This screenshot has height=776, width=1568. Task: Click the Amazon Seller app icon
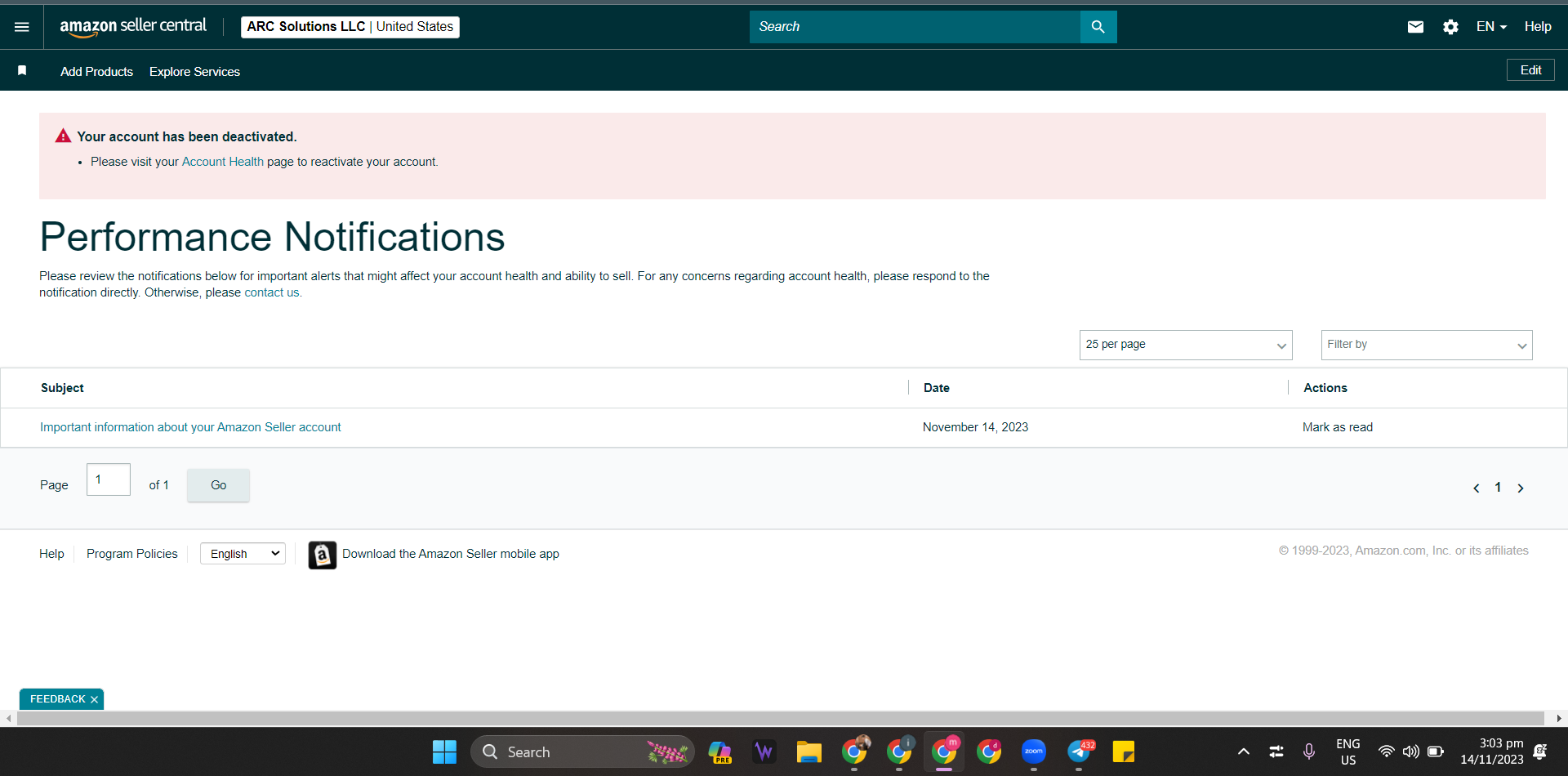323,555
